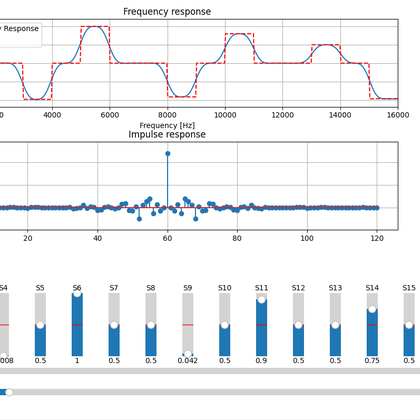Click the '6000' frequency tick label
This screenshot has width=420, height=420.
(110, 115)
